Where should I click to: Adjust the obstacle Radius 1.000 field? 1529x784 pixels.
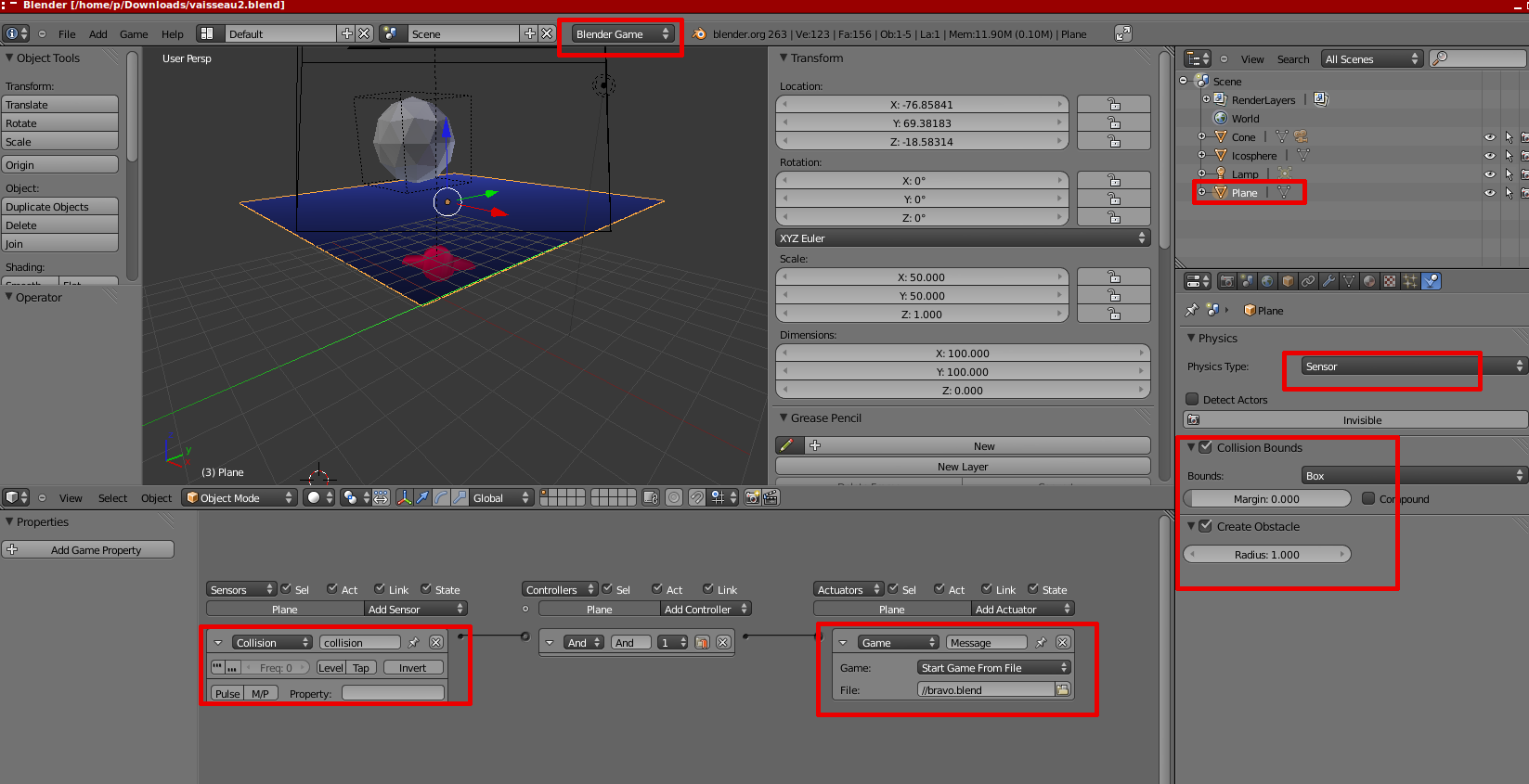click(1266, 554)
